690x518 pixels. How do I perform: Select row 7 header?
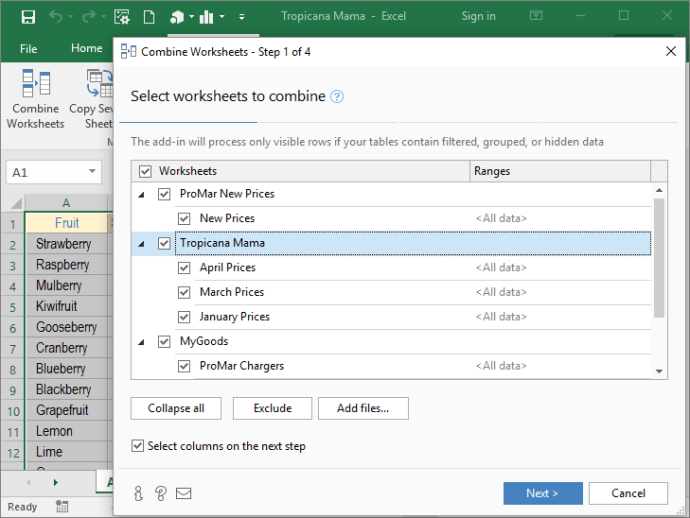tap(13, 349)
